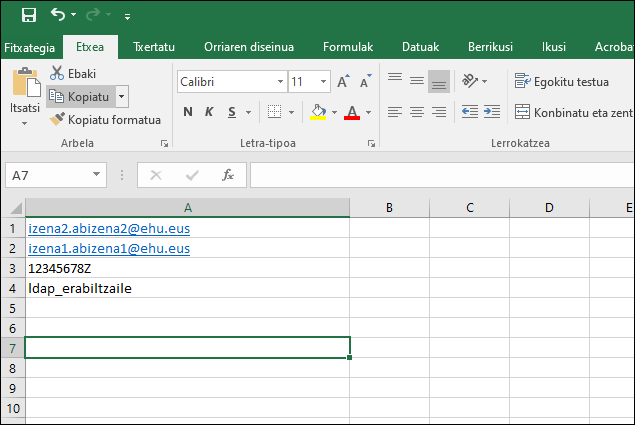635x425 pixels.
Task: Open izena1.abizena1@ehu.eus link
Action: [x=109, y=248]
